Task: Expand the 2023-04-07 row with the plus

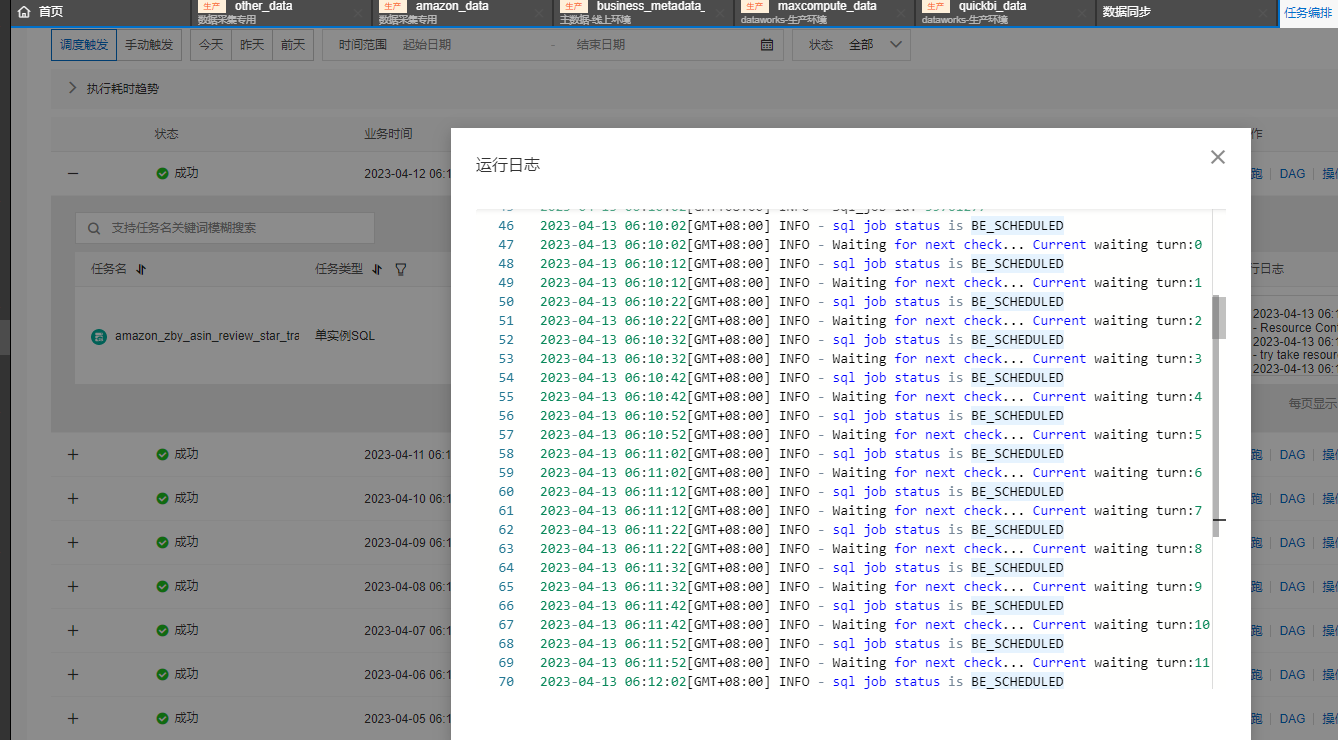Action: [72, 630]
